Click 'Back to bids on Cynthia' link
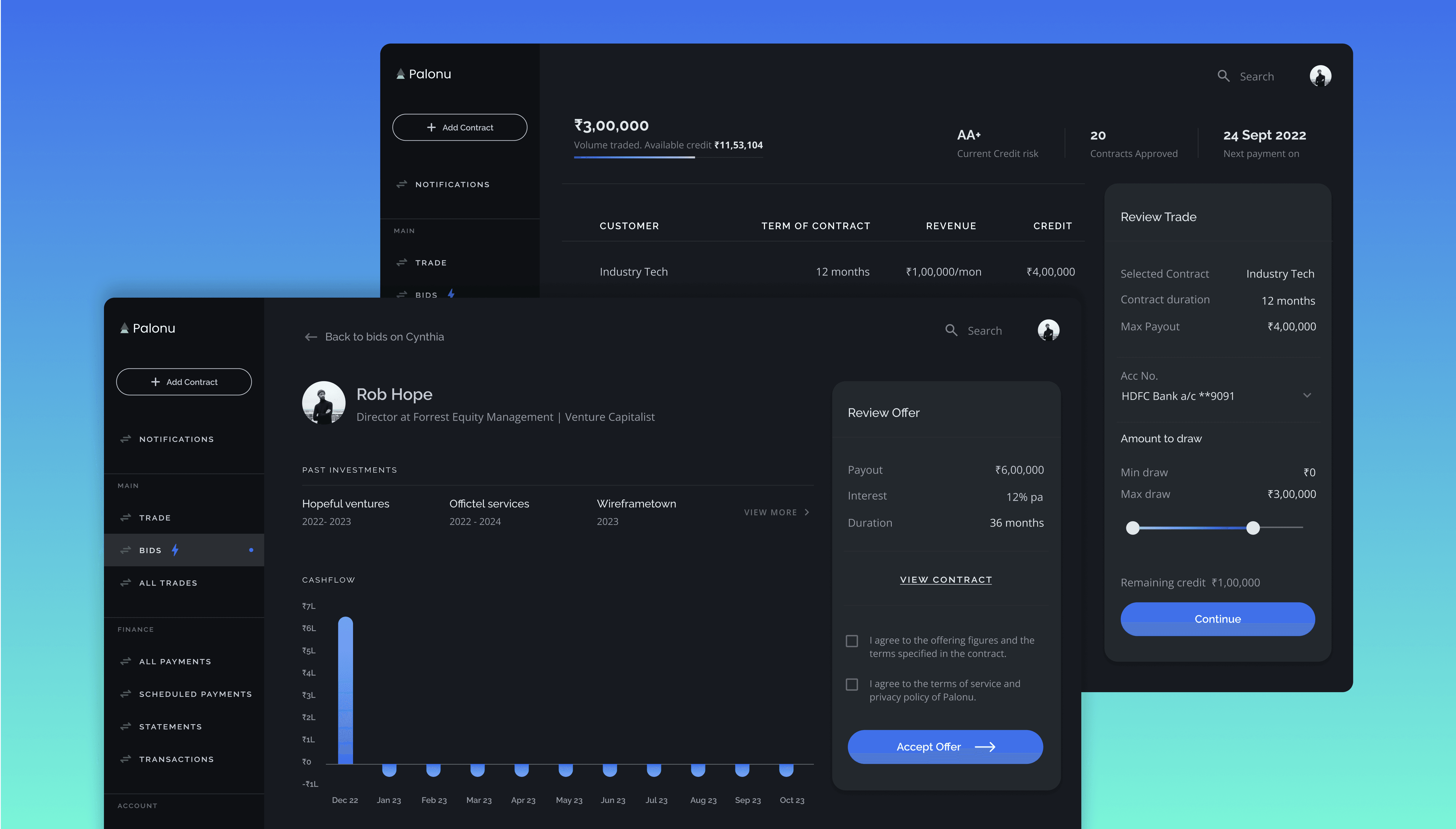This screenshot has height=829, width=1456. point(374,337)
